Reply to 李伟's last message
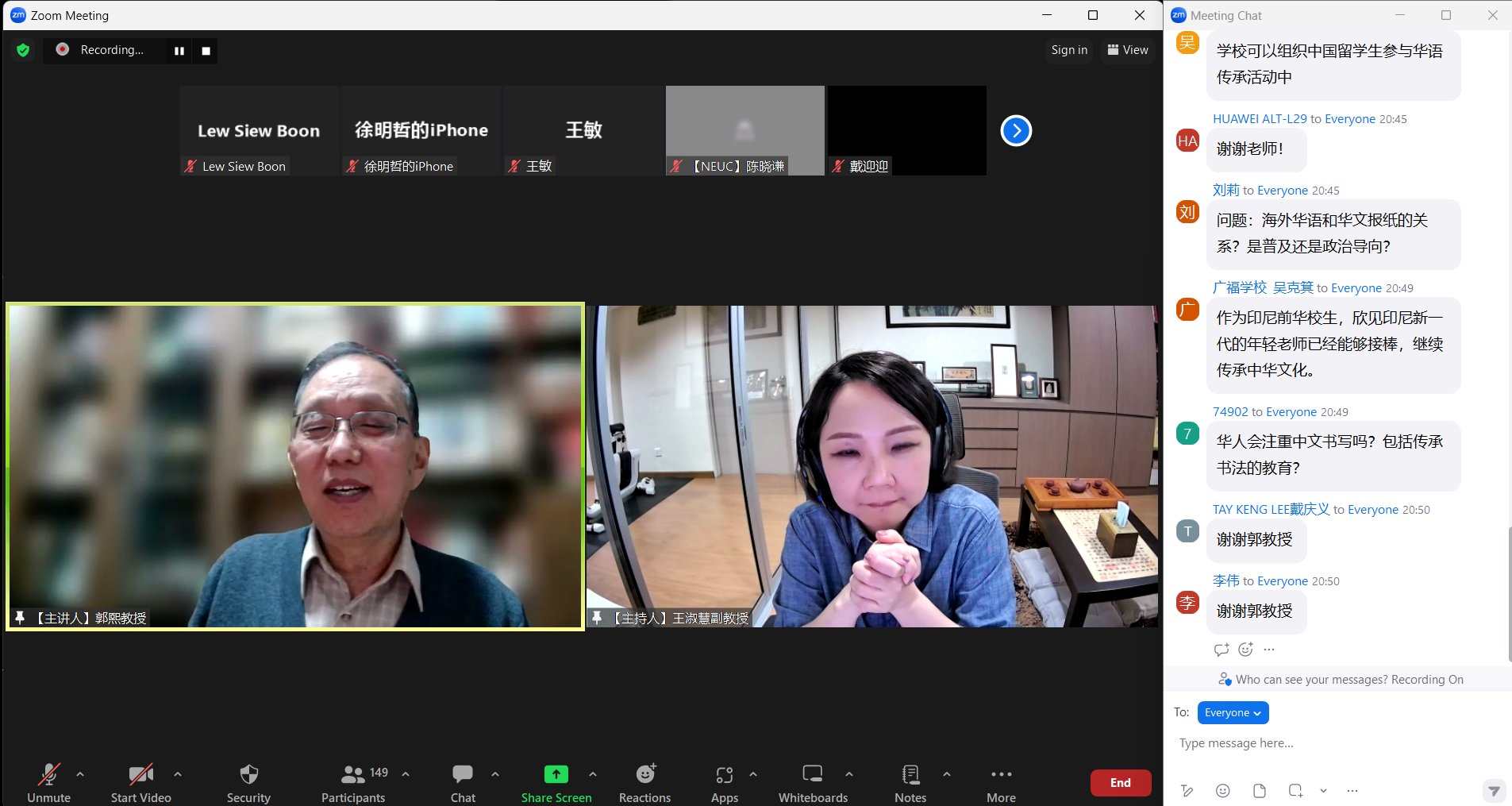Viewport: 1512px width, 806px height. (1222, 650)
